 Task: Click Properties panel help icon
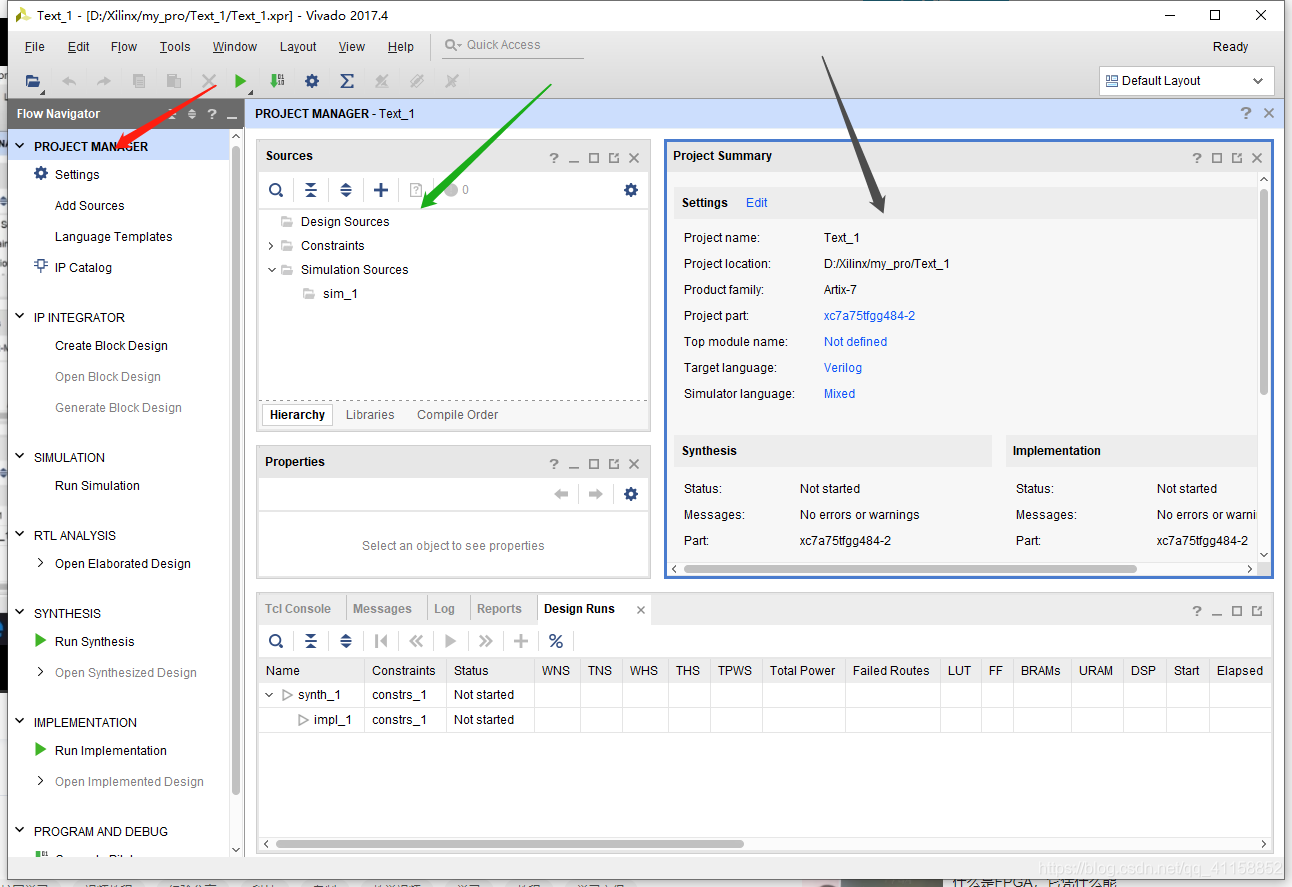[x=554, y=464]
